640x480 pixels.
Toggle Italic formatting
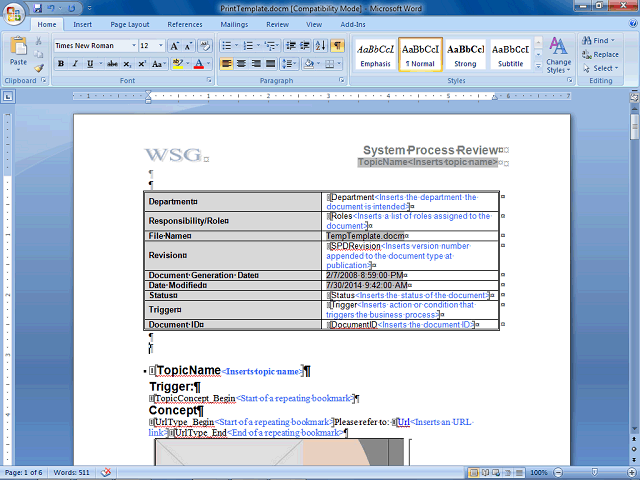[x=75, y=64]
